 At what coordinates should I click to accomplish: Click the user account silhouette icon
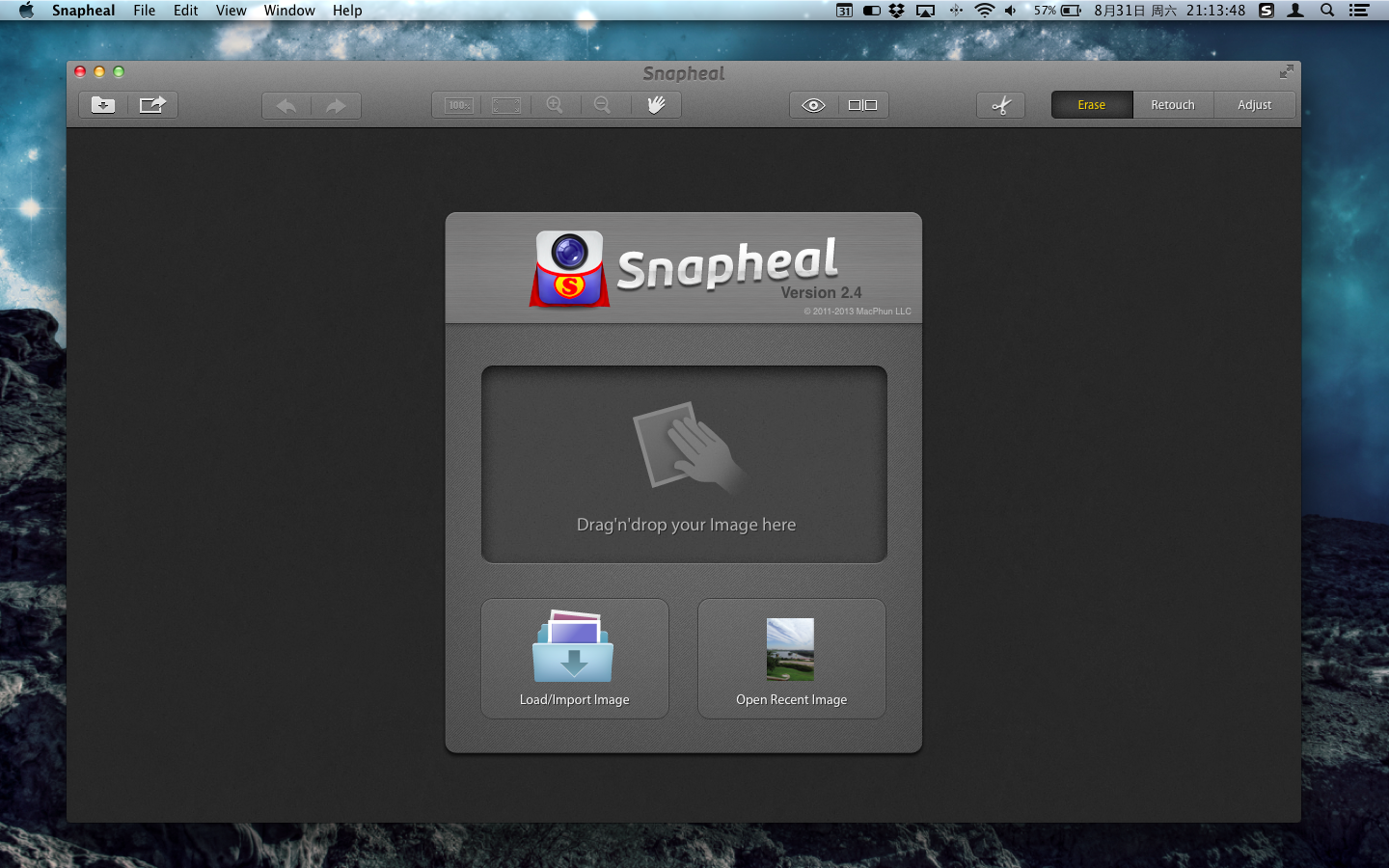coord(1296,11)
